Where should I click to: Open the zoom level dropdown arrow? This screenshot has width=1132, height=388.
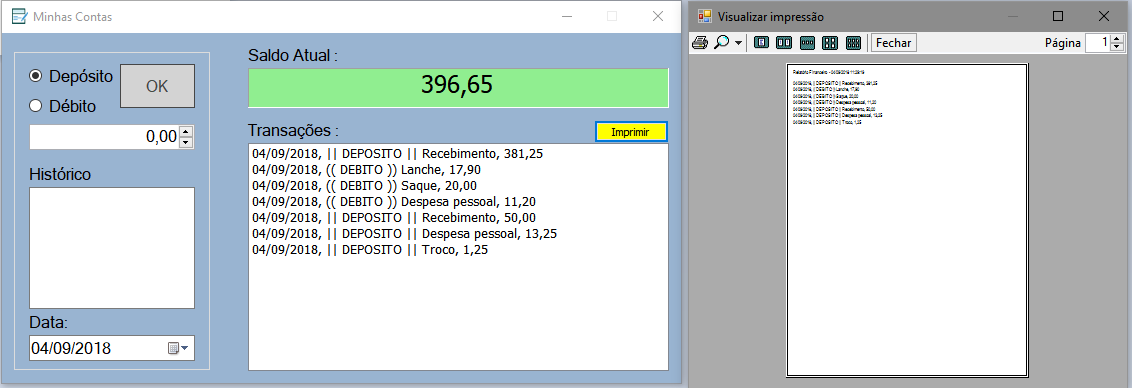point(738,43)
